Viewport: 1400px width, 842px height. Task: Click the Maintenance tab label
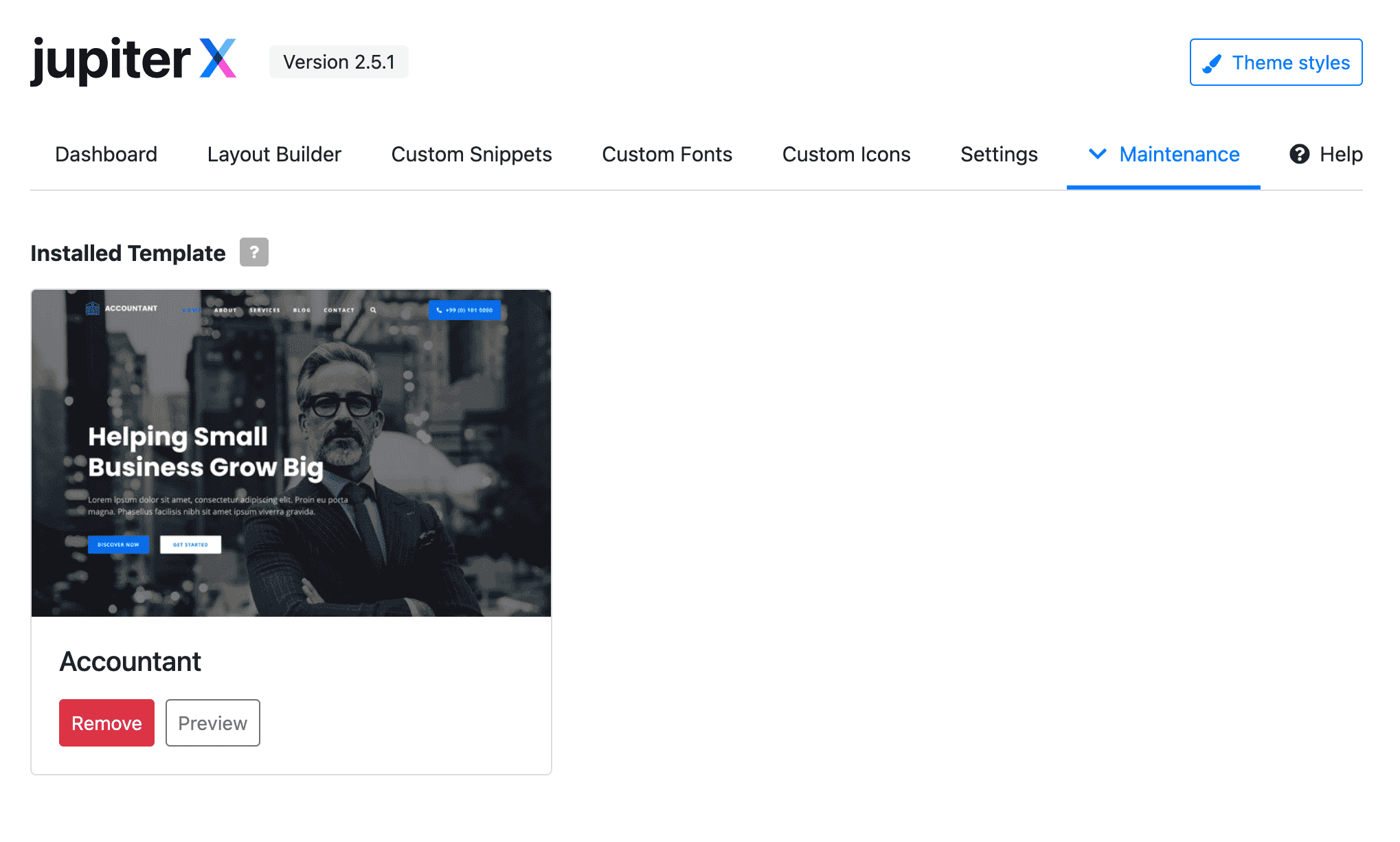pyautogui.click(x=1179, y=154)
